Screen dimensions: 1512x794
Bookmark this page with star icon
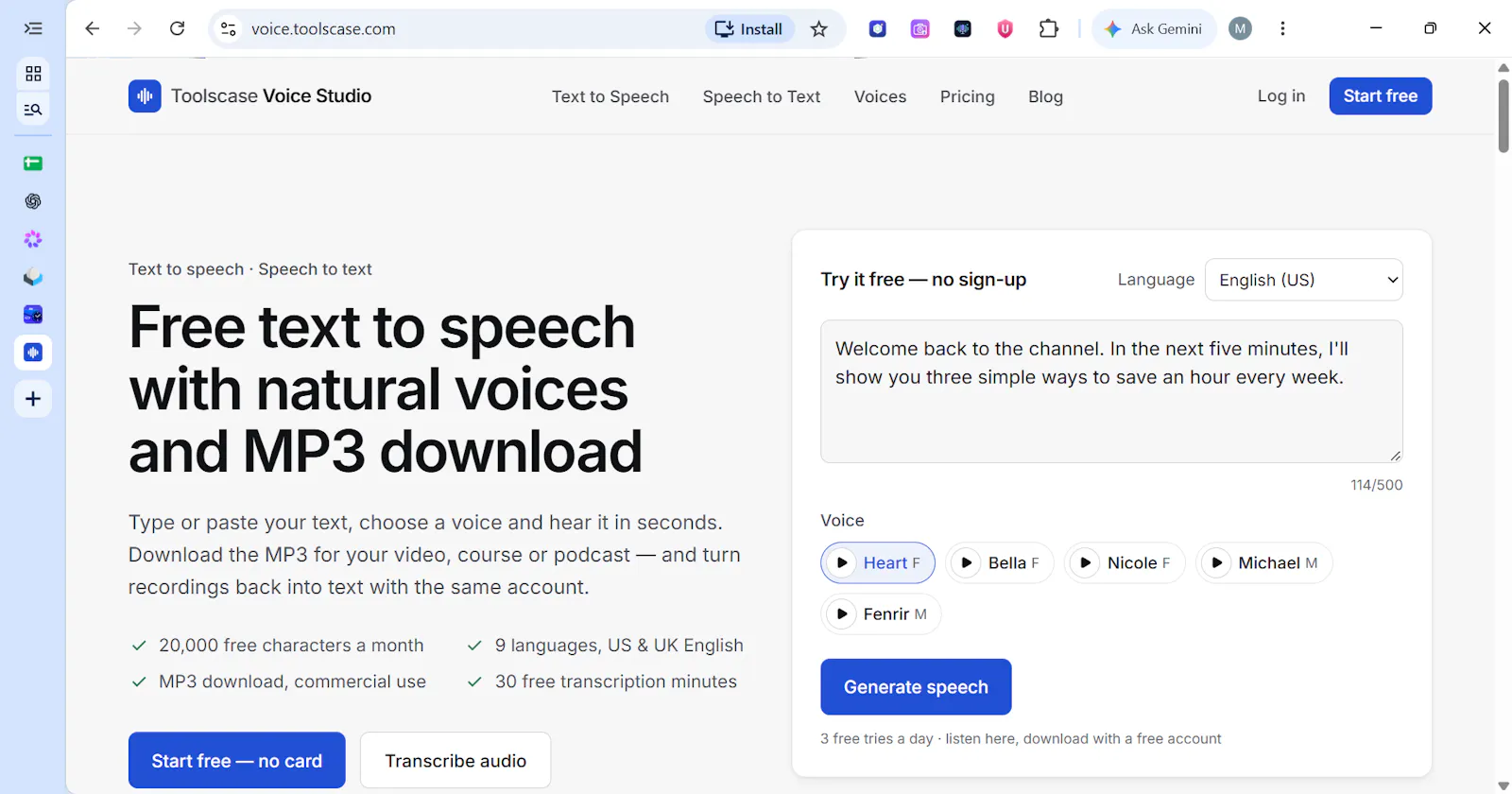[819, 28]
